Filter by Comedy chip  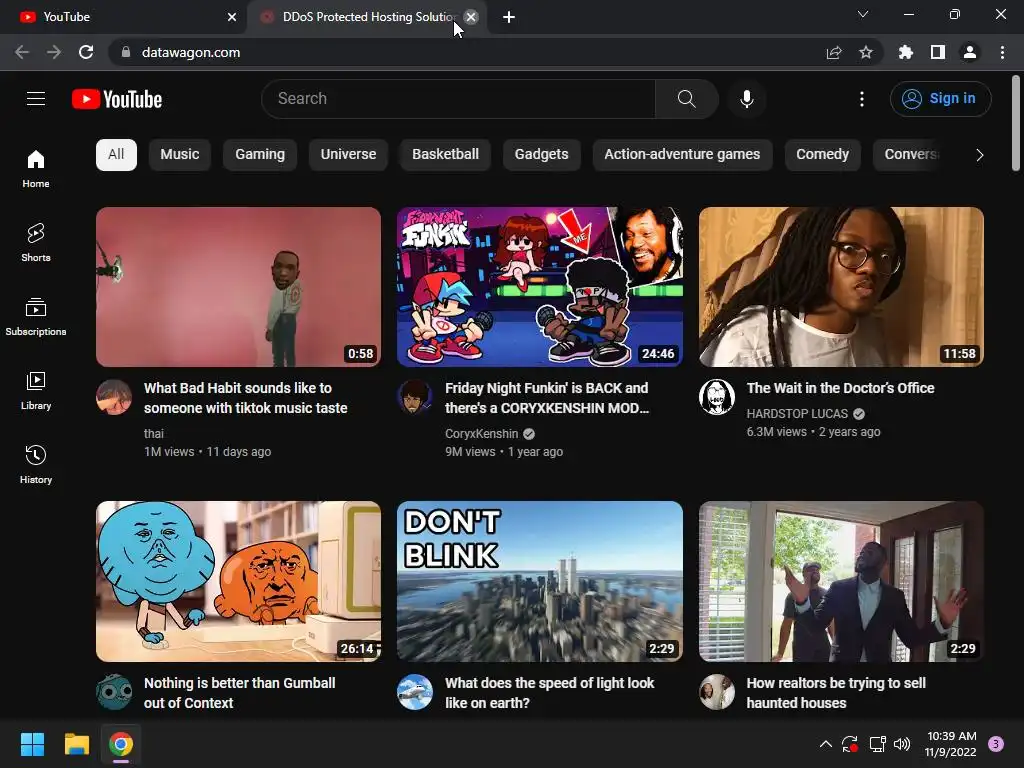click(822, 155)
